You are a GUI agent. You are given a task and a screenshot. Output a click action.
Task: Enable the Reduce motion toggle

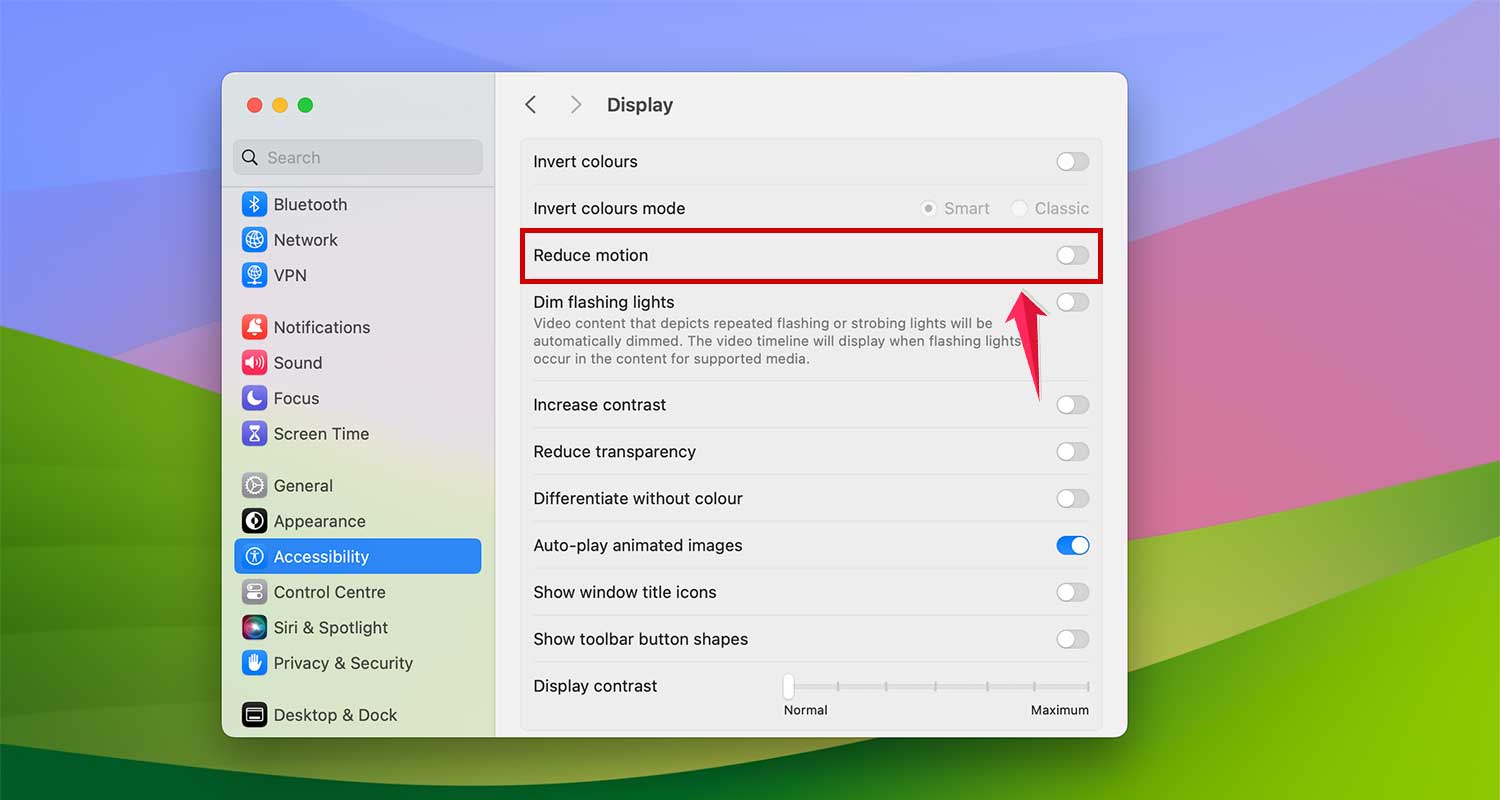point(1071,255)
